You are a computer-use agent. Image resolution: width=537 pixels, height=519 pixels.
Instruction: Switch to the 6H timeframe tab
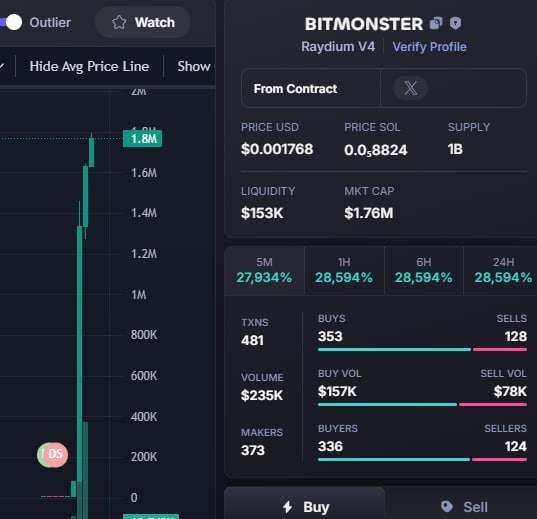click(x=424, y=271)
